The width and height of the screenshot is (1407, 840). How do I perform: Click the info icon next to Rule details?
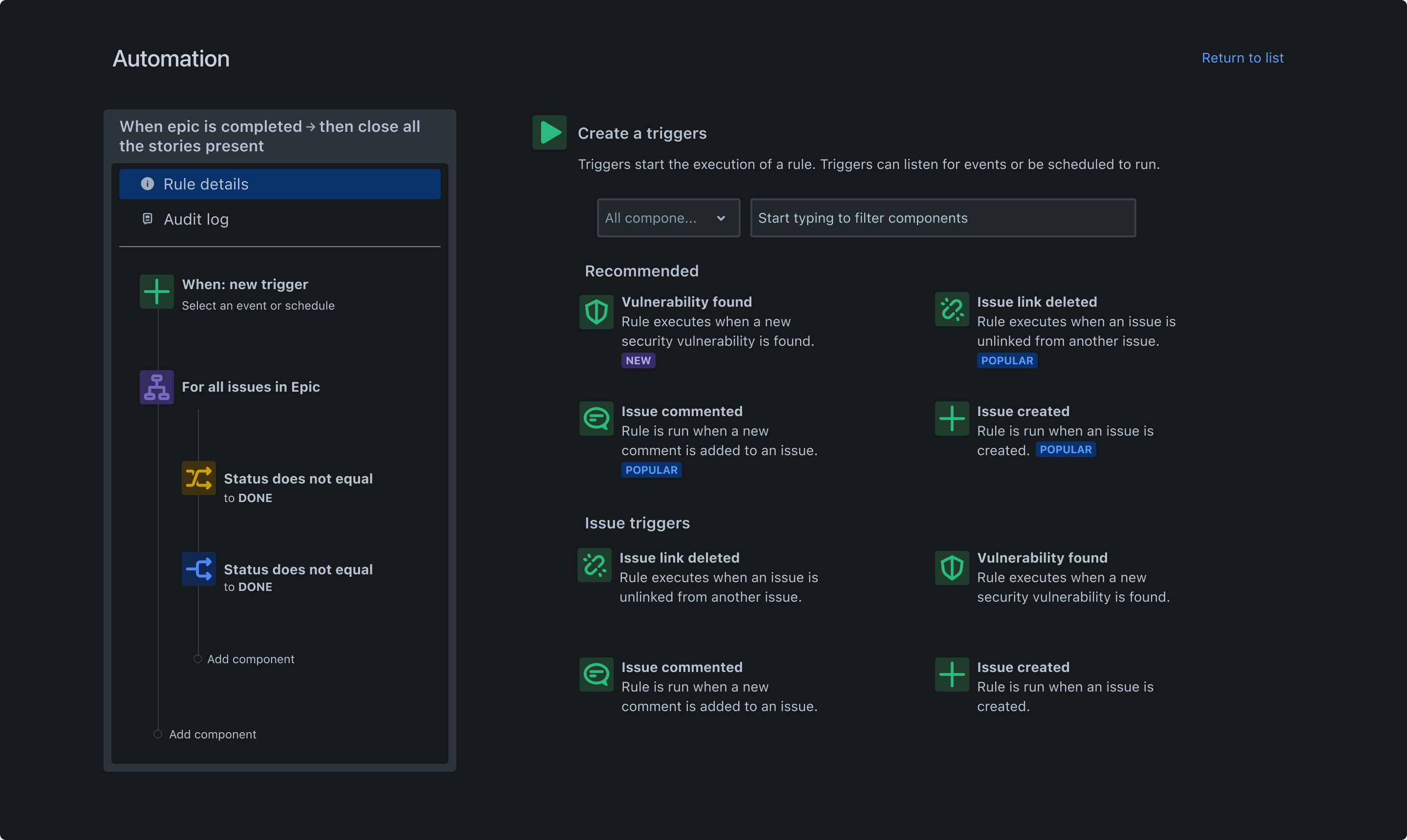(x=148, y=183)
